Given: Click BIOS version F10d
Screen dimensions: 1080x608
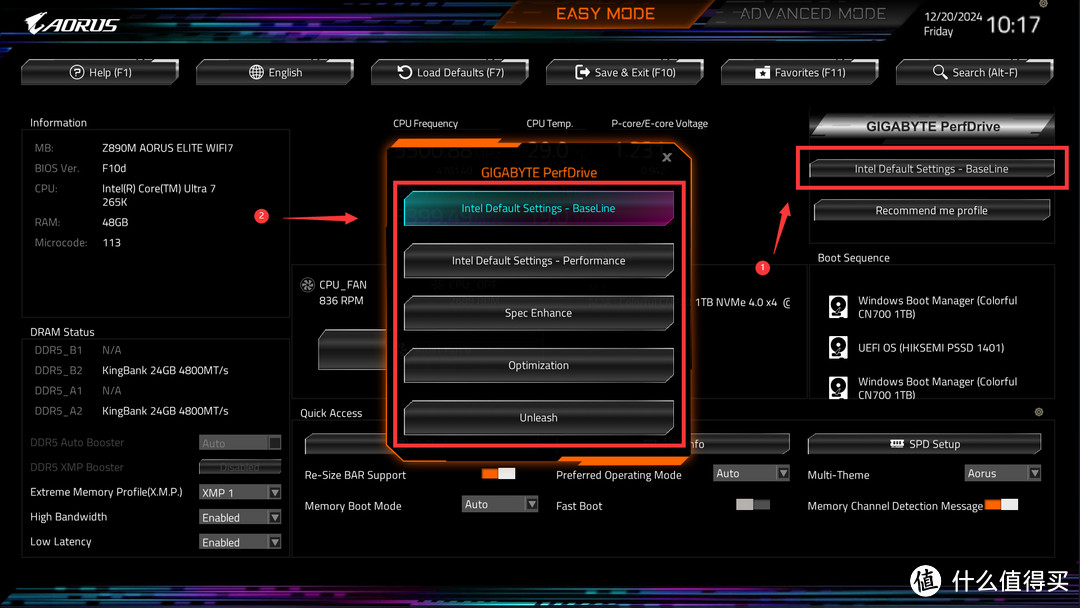Looking at the screenshot, I should pos(114,168).
